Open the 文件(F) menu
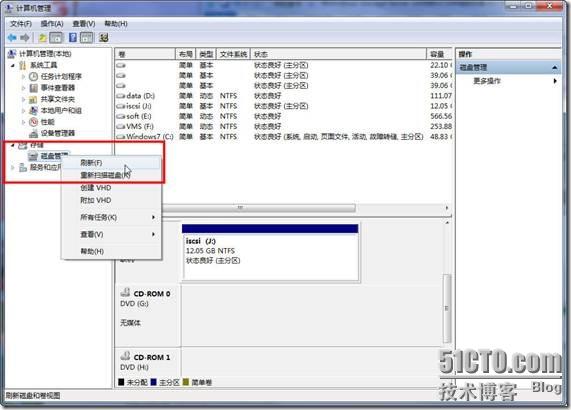This screenshot has width=571, height=410. click(21, 24)
